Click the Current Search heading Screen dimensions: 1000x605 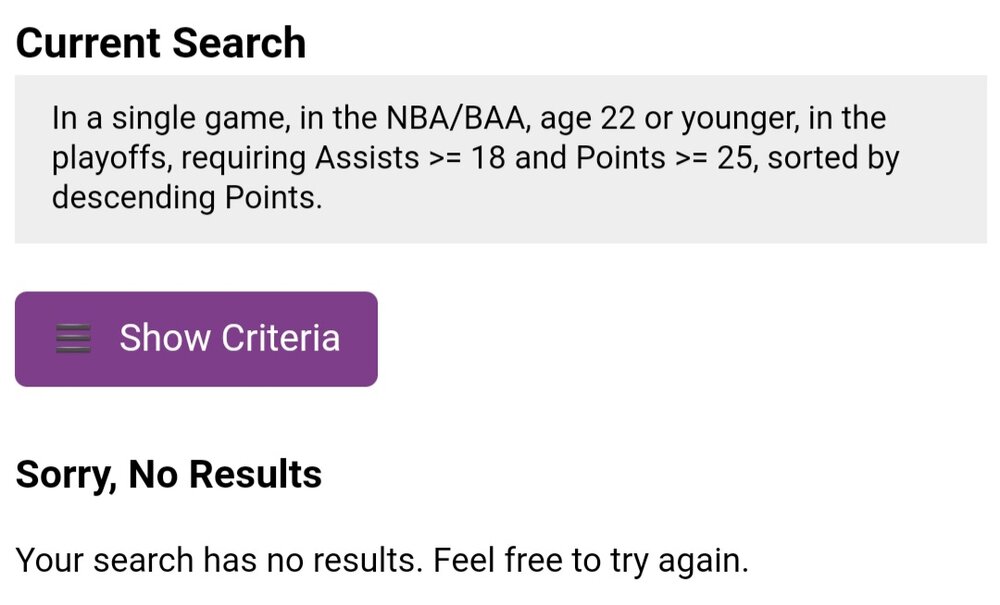(161, 43)
